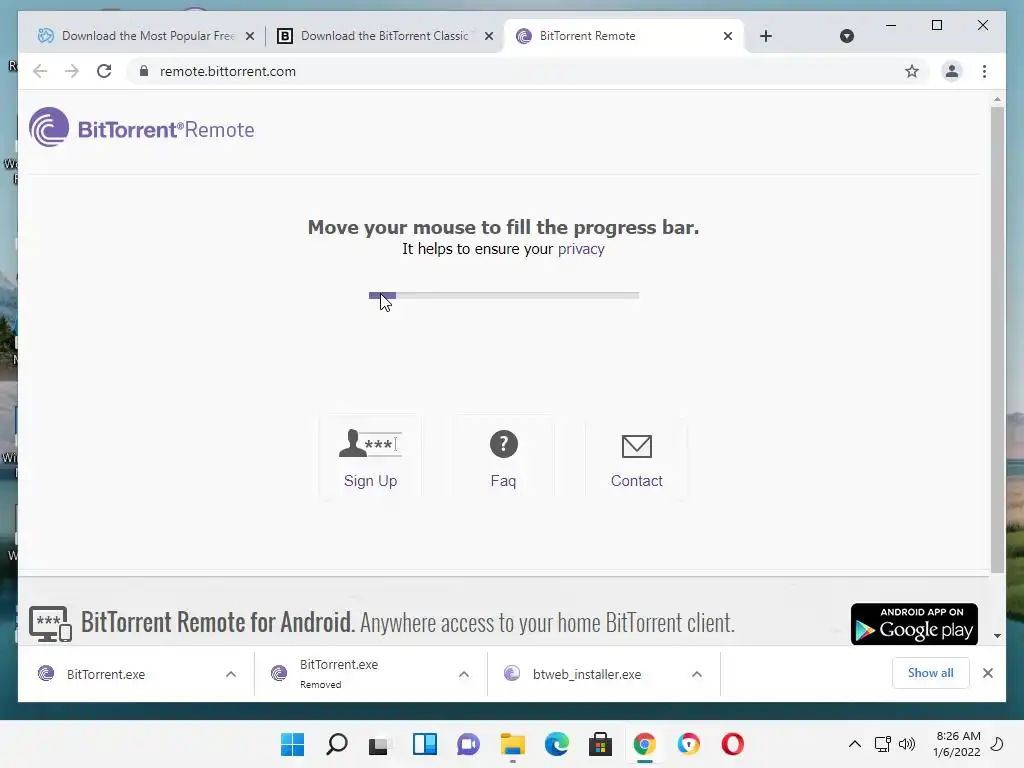This screenshot has width=1024, height=768.
Task: Open the network status tray icon
Action: point(882,744)
